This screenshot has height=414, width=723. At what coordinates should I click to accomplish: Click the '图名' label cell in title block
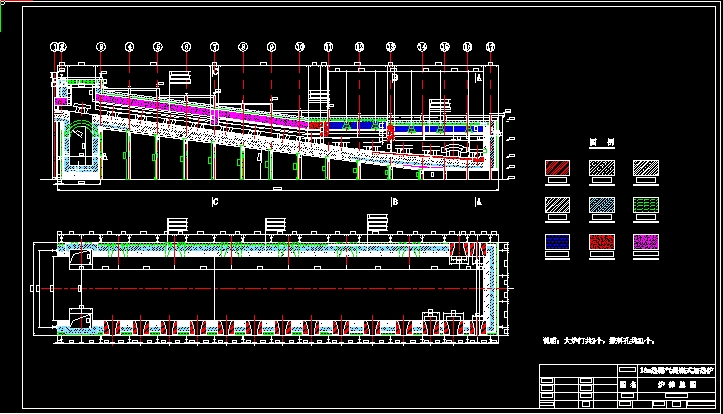628,384
